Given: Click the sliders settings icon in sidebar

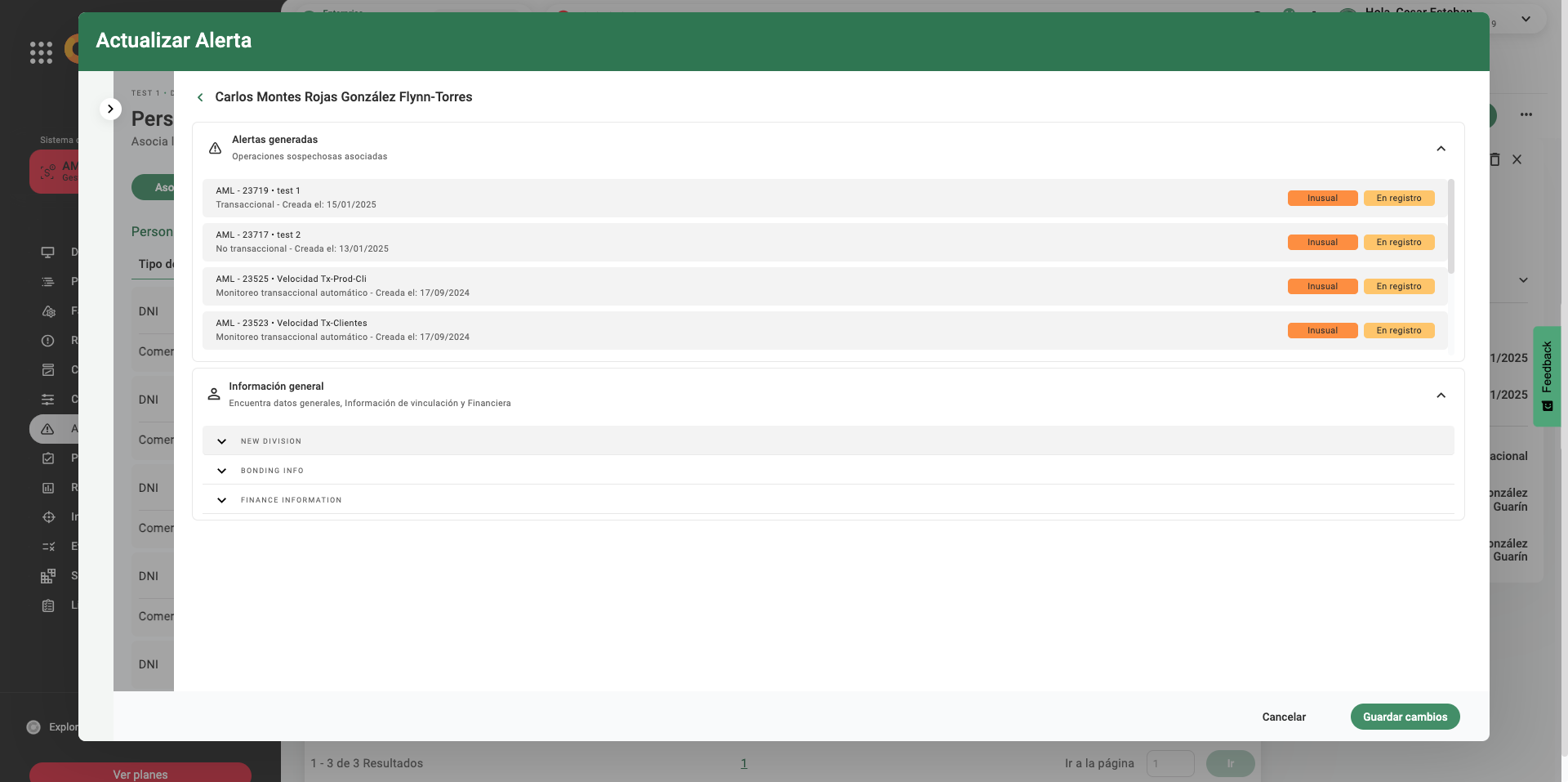Looking at the screenshot, I should point(48,400).
